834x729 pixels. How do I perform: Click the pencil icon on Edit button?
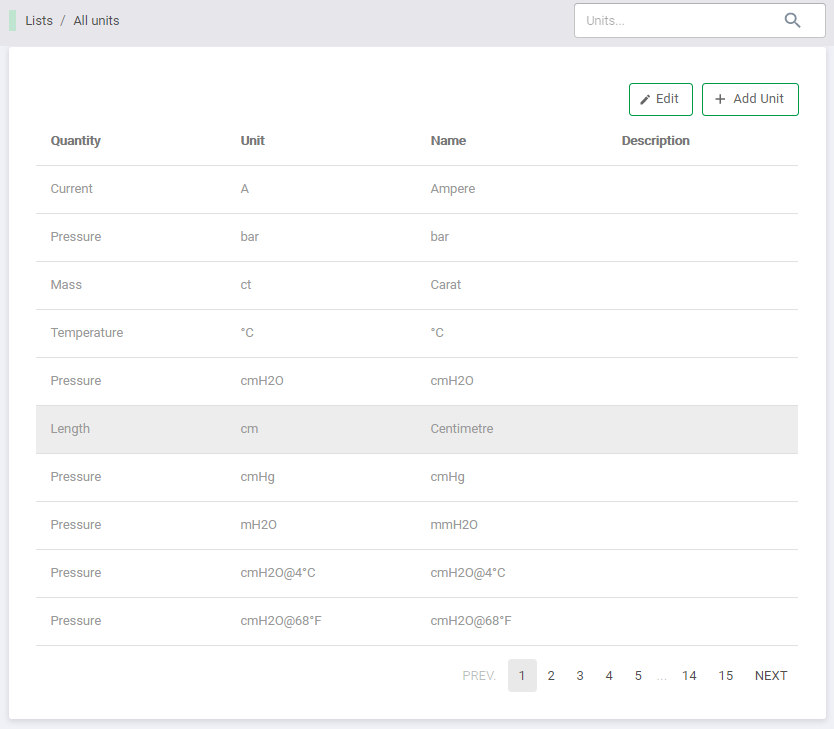coord(645,100)
